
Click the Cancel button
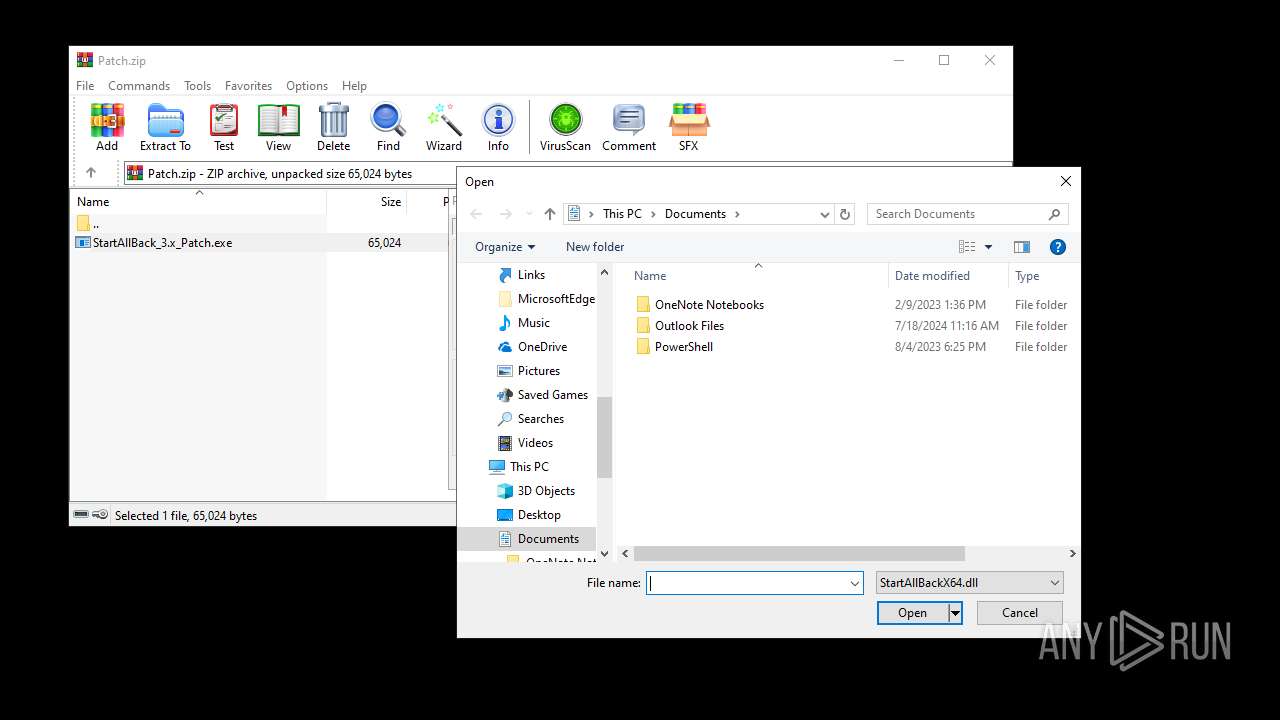pos(1019,613)
